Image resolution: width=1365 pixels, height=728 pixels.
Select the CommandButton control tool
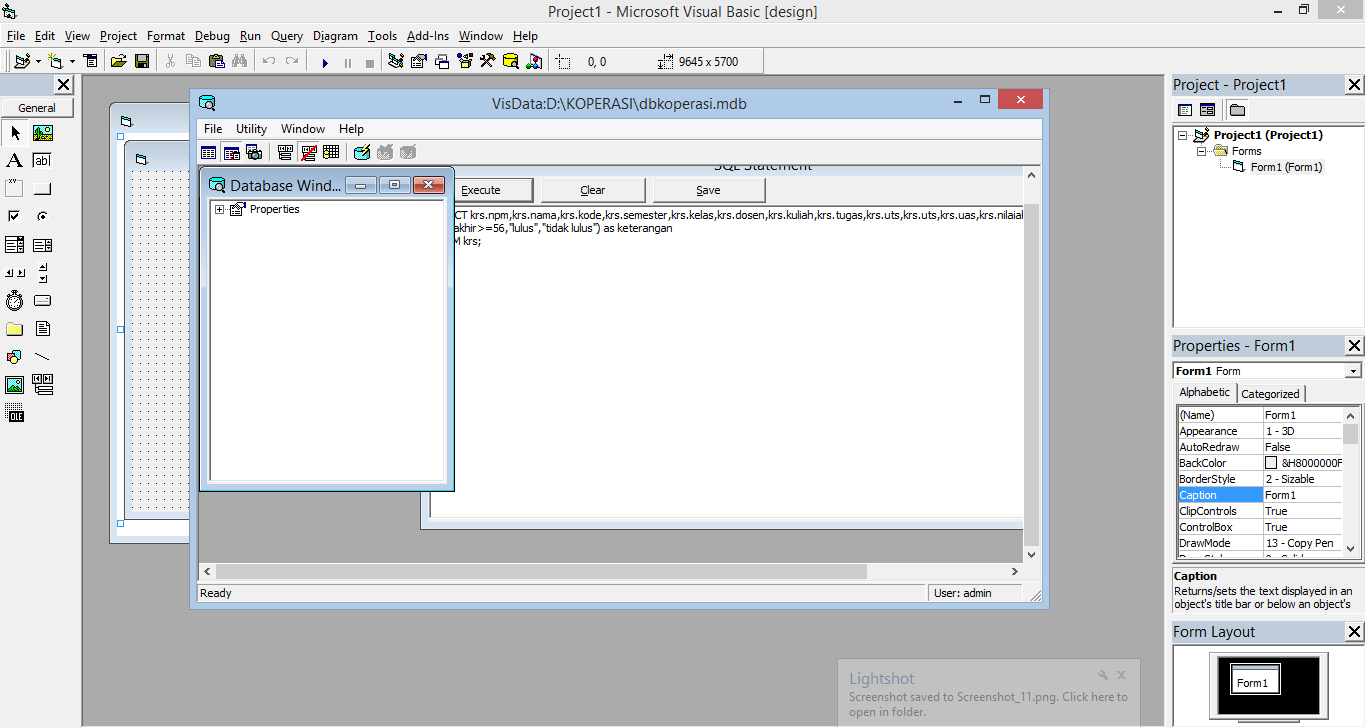pyautogui.click(x=43, y=189)
